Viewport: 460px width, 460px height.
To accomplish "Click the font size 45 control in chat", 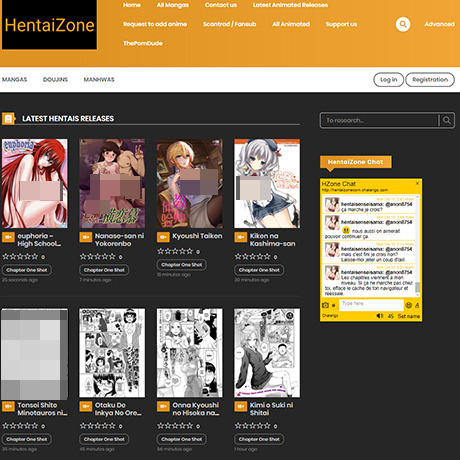I will pyautogui.click(x=391, y=316).
